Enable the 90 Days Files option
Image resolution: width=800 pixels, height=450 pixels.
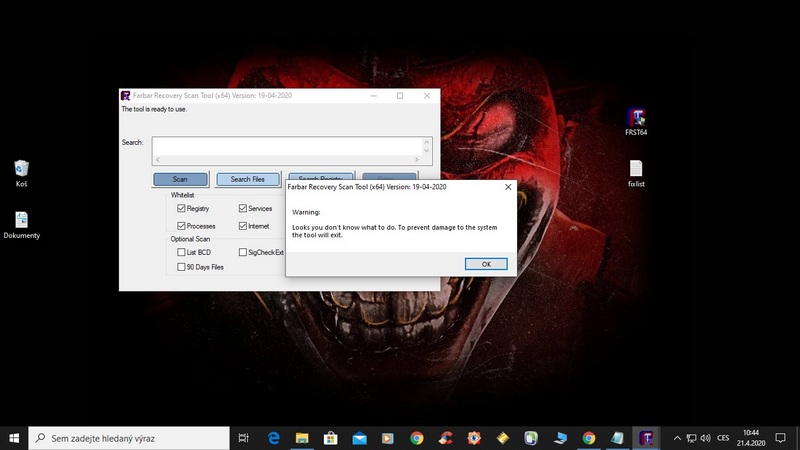181,267
